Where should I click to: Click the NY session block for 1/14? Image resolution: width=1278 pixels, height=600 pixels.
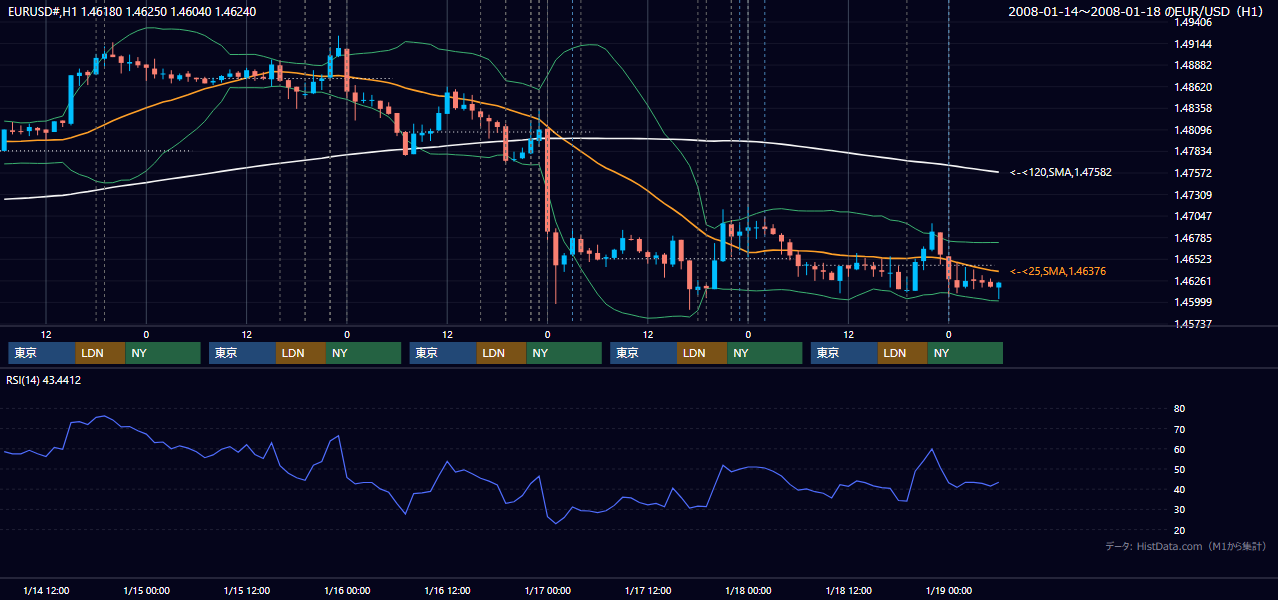coord(163,353)
